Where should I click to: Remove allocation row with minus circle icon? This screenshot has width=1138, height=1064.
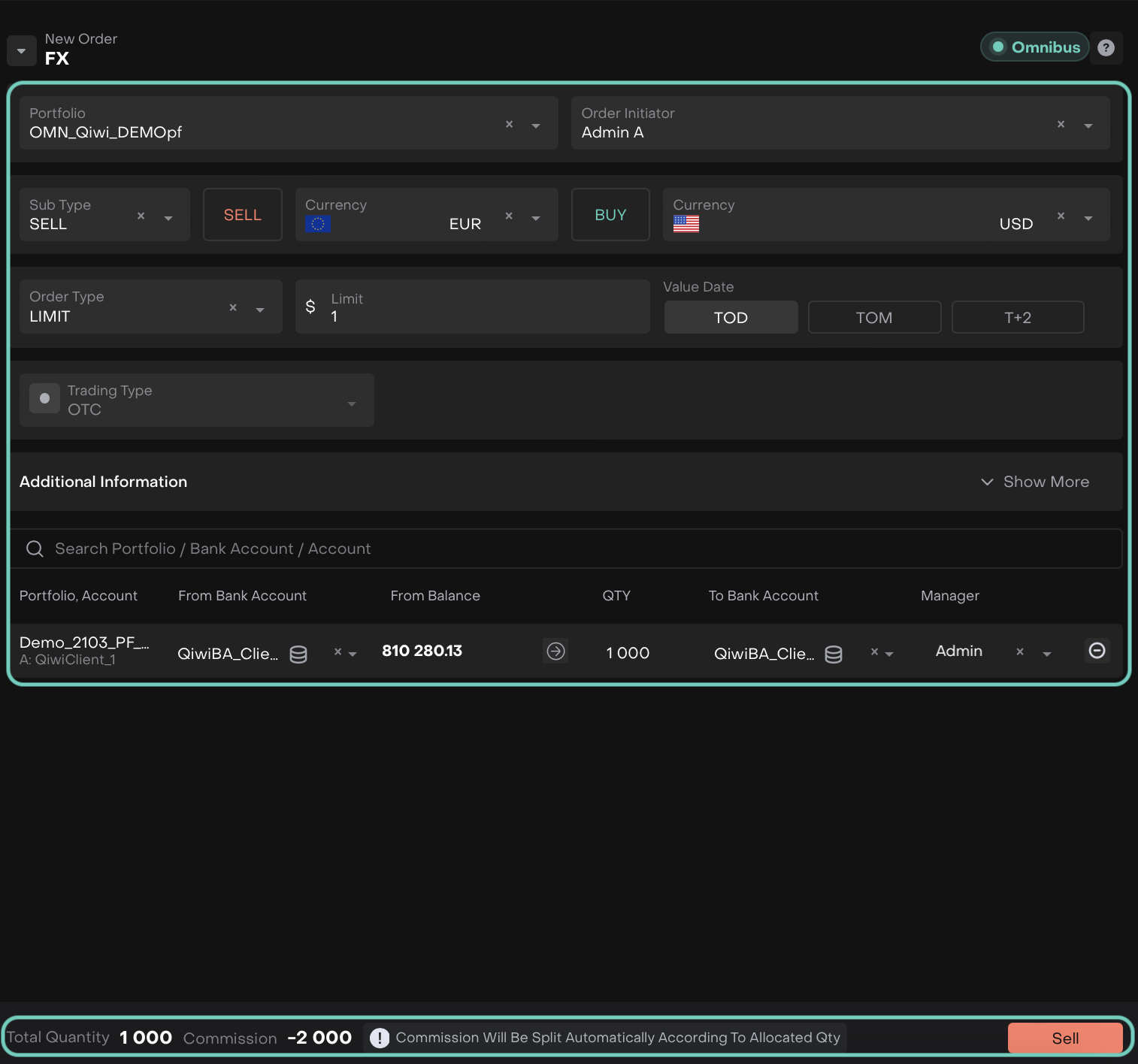[x=1097, y=651]
